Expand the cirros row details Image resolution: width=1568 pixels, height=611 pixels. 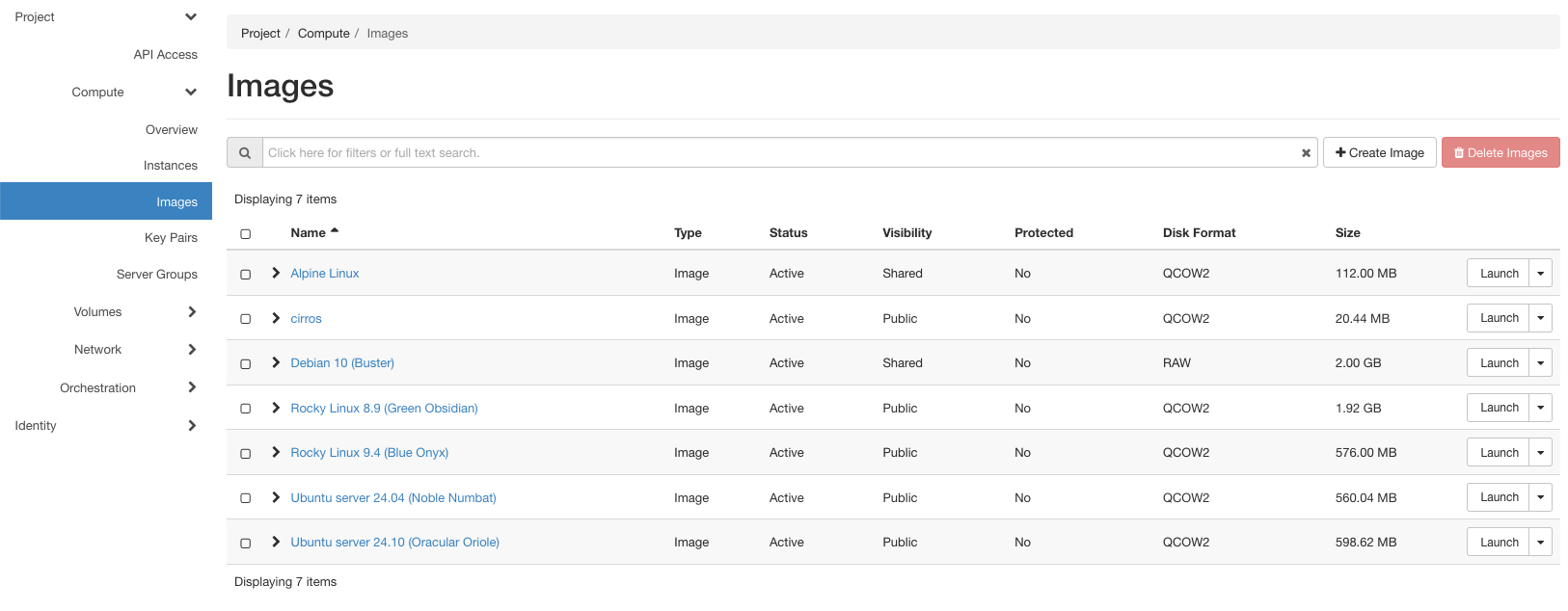point(276,318)
